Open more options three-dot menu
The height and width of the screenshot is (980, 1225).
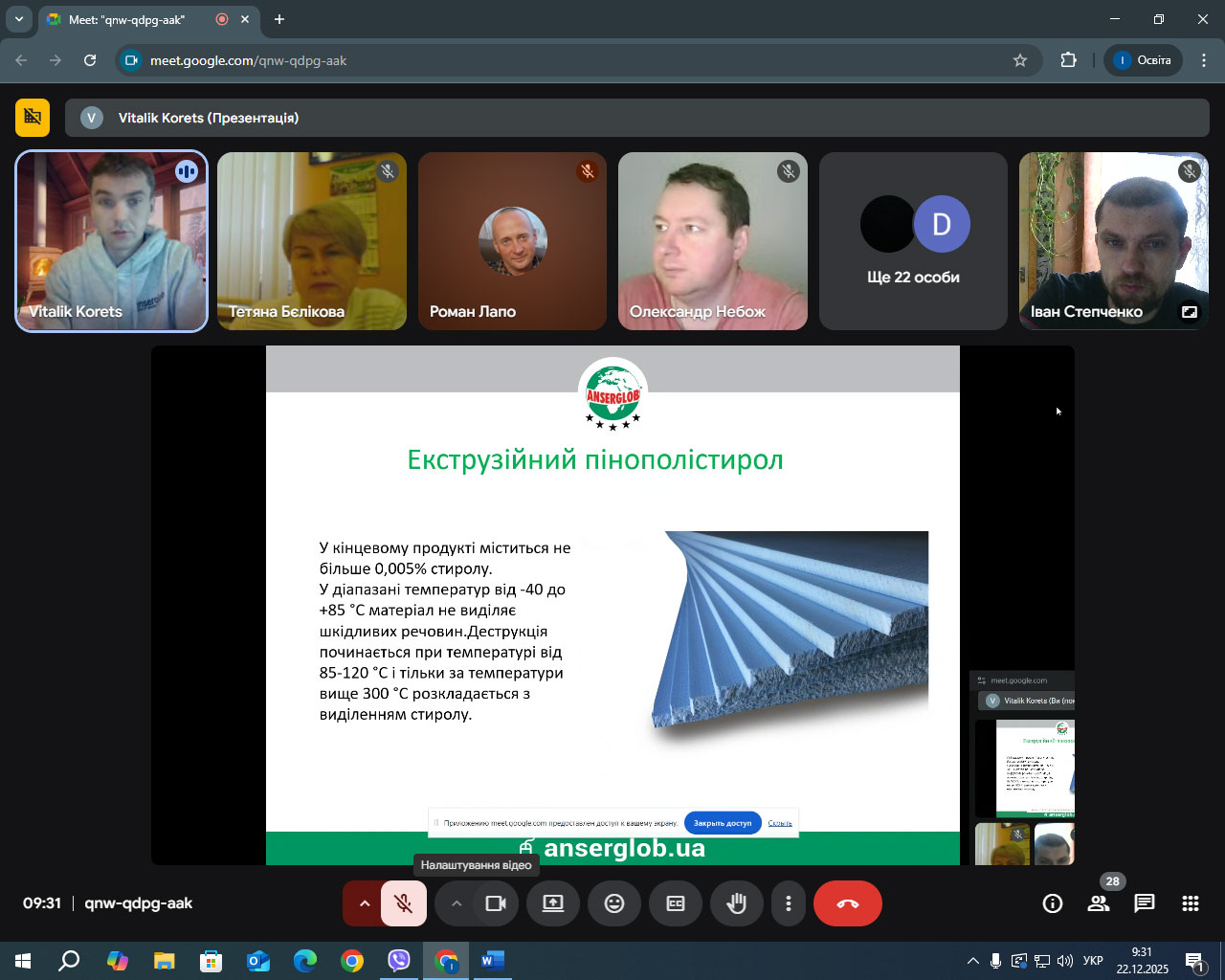[x=789, y=903]
